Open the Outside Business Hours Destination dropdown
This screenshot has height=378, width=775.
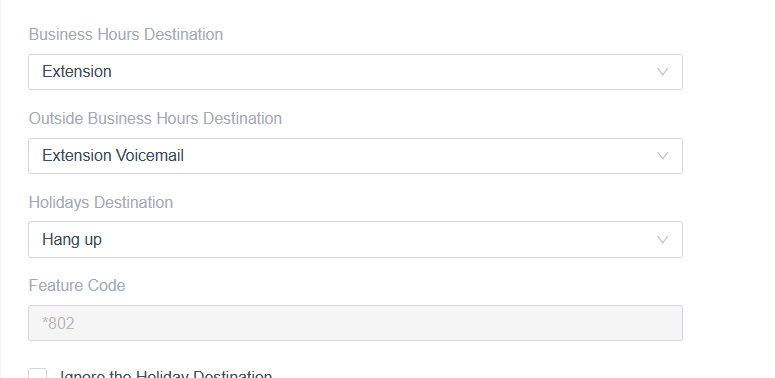(355, 156)
